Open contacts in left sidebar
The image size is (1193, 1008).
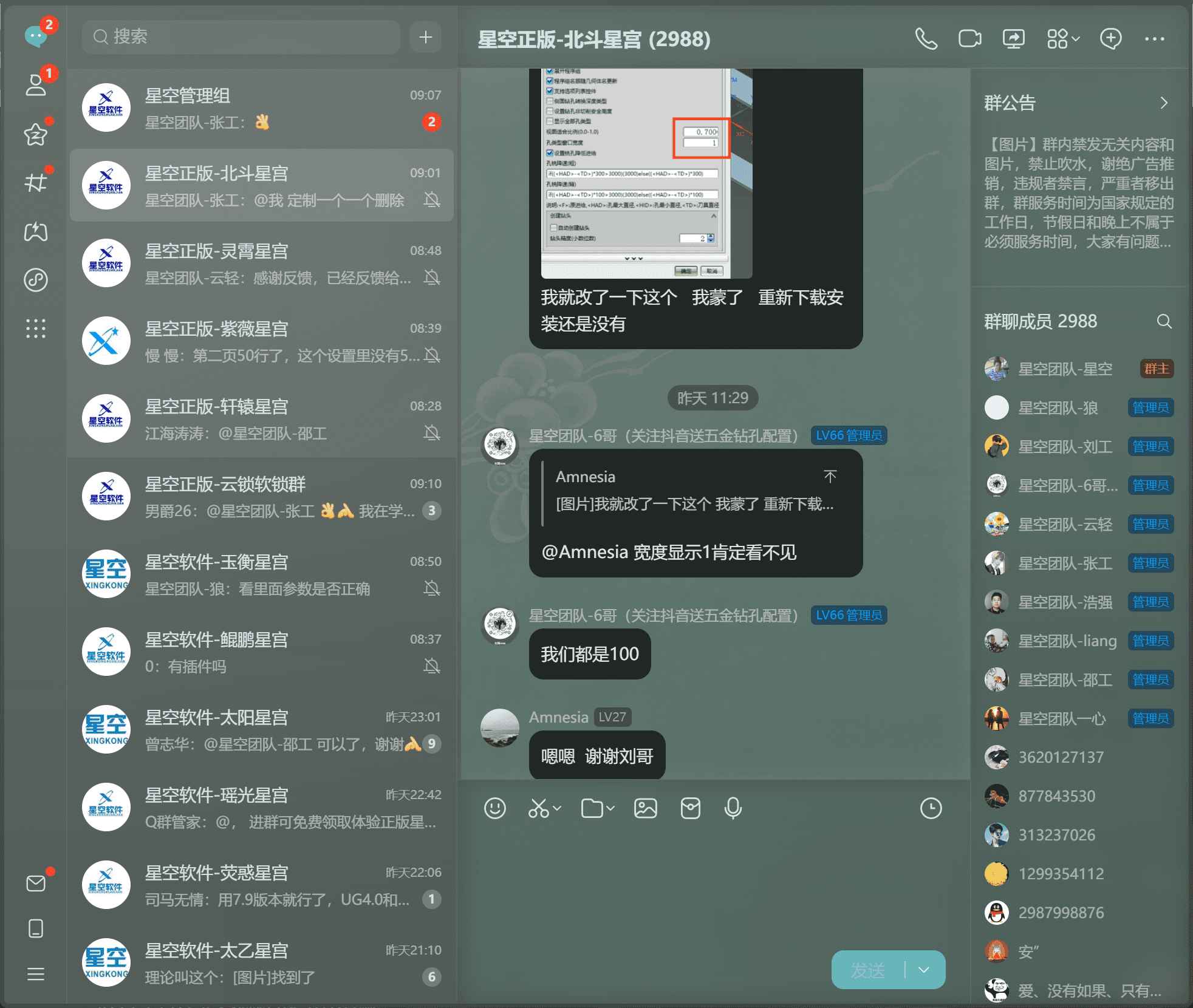[36, 85]
